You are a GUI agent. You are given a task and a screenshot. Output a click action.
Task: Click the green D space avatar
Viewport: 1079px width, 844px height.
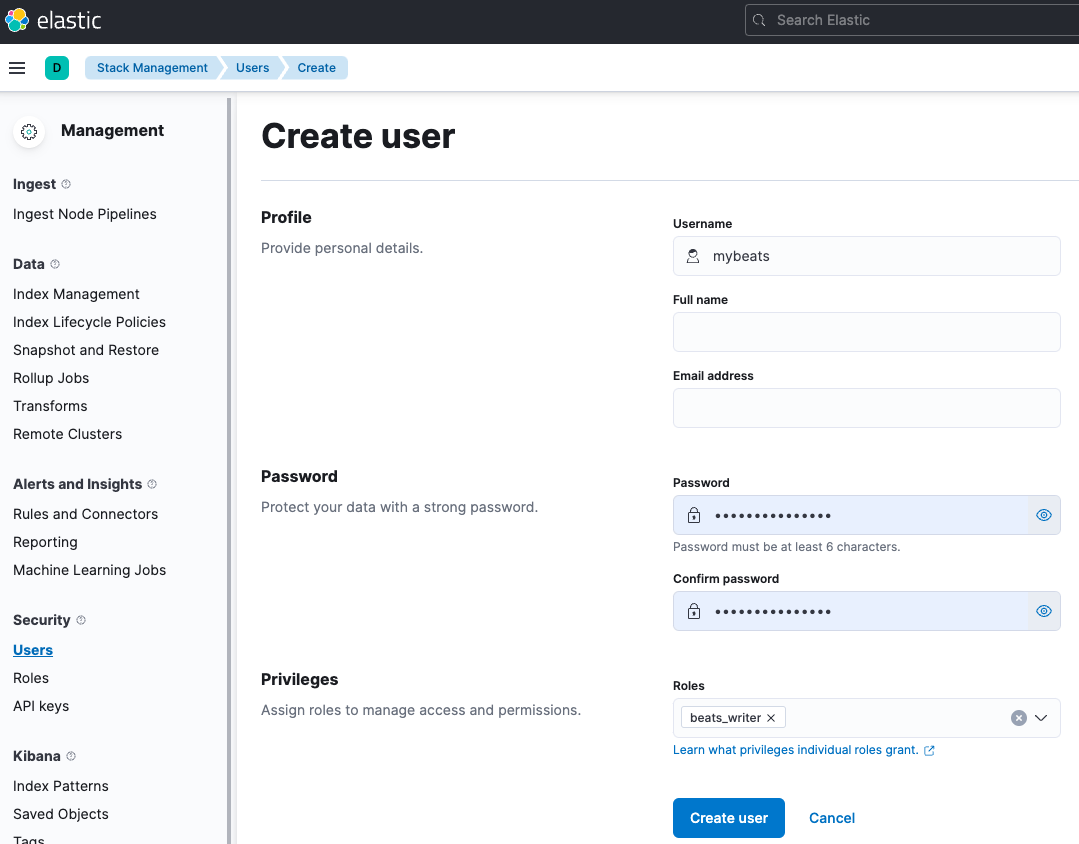[57, 68]
